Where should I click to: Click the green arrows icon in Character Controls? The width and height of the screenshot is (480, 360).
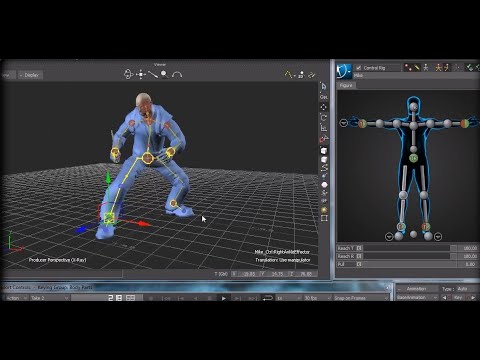470,67
